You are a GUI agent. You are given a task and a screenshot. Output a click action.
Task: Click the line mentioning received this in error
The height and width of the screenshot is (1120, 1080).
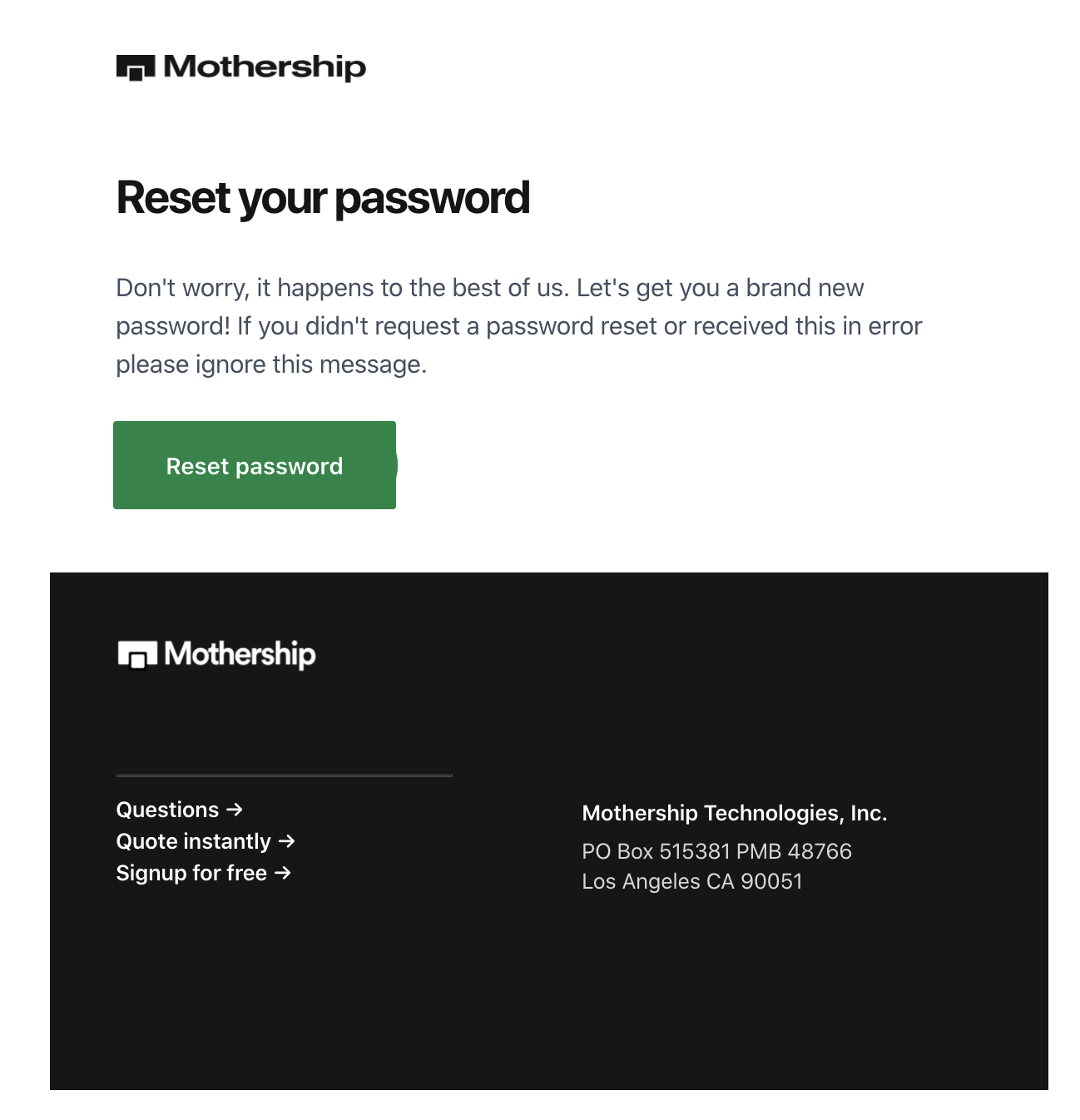(519, 326)
